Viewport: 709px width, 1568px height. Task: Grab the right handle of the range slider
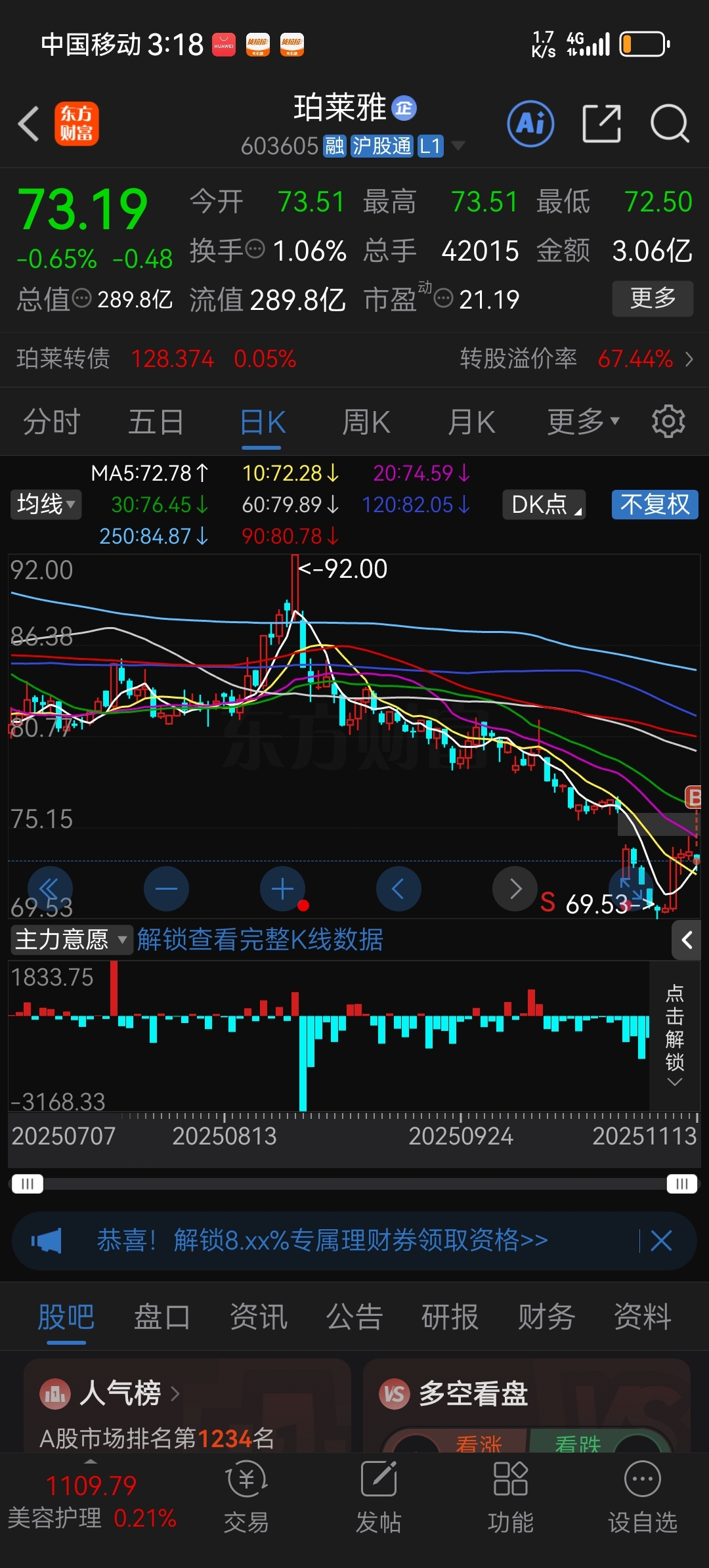tap(681, 1184)
